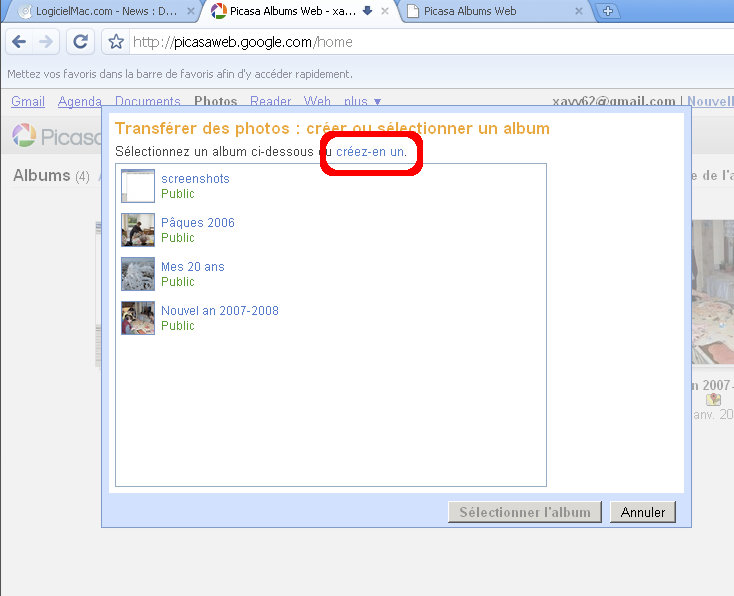The height and width of the screenshot is (596, 734).
Task: Select the Nouvel an 2007-2008 album link
Action: pyautogui.click(x=220, y=311)
